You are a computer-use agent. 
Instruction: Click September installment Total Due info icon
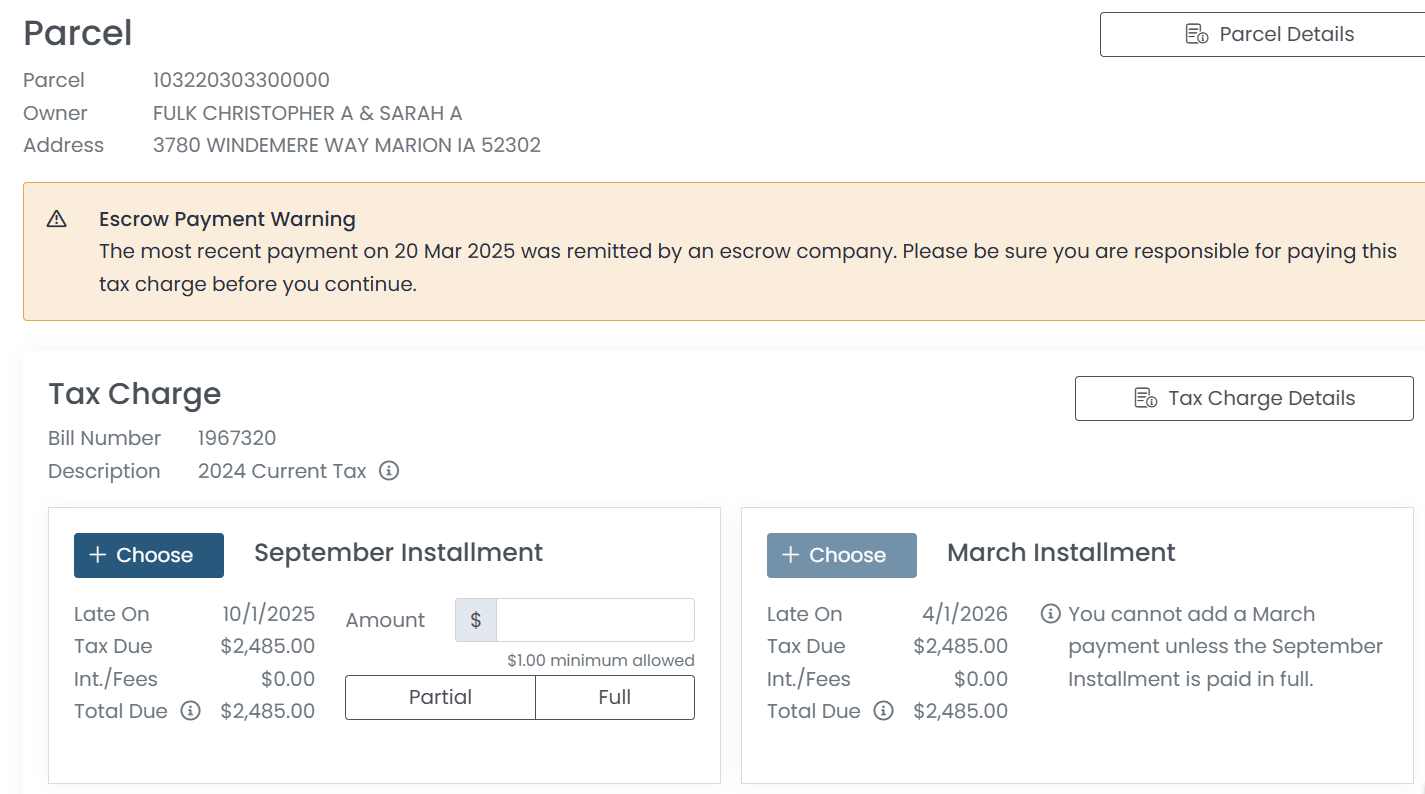point(190,711)
